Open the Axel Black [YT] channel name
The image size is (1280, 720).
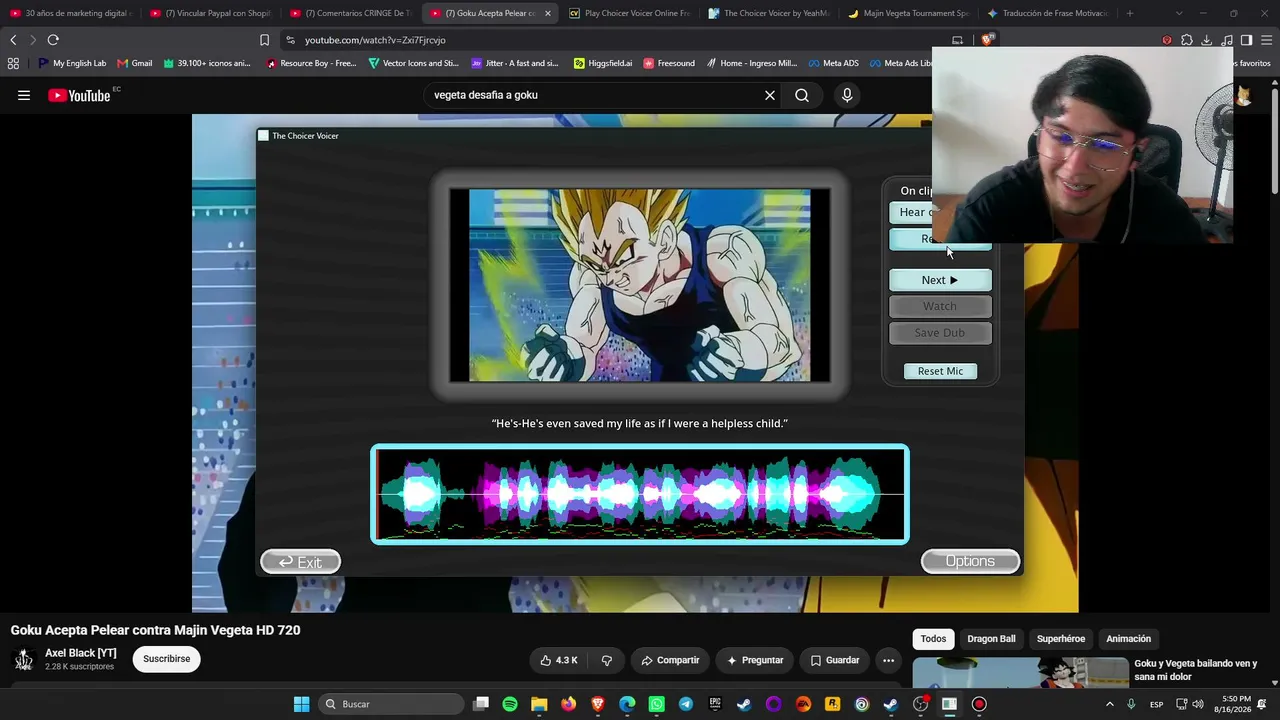coord(81,653)
